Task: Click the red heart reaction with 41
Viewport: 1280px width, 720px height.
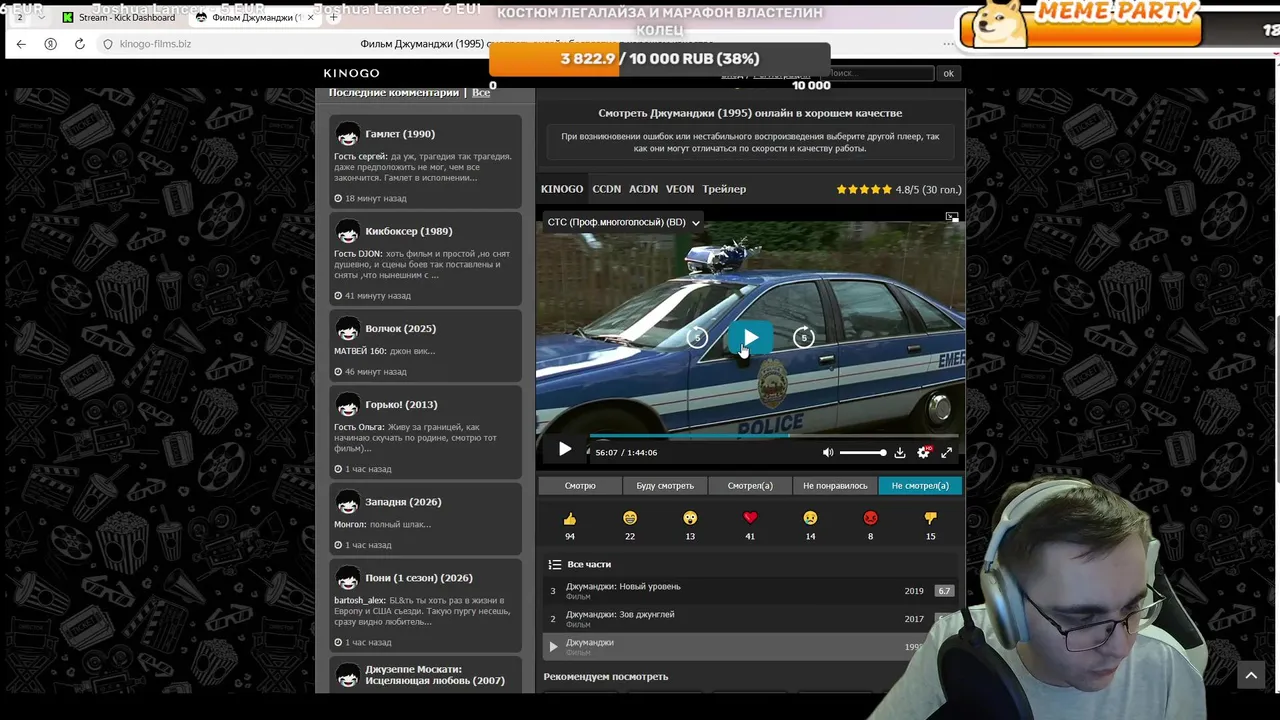Action: (750, 518)
